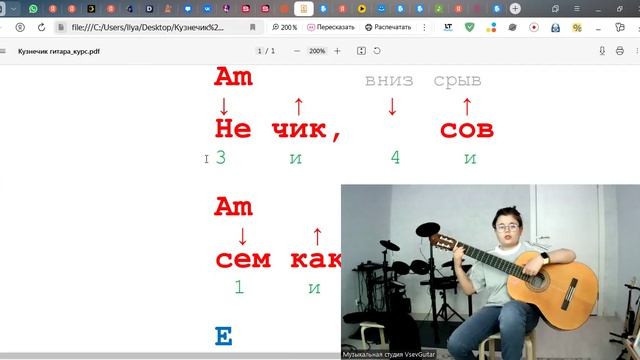Click the lyric "чик,"

[x=306, y=130]
